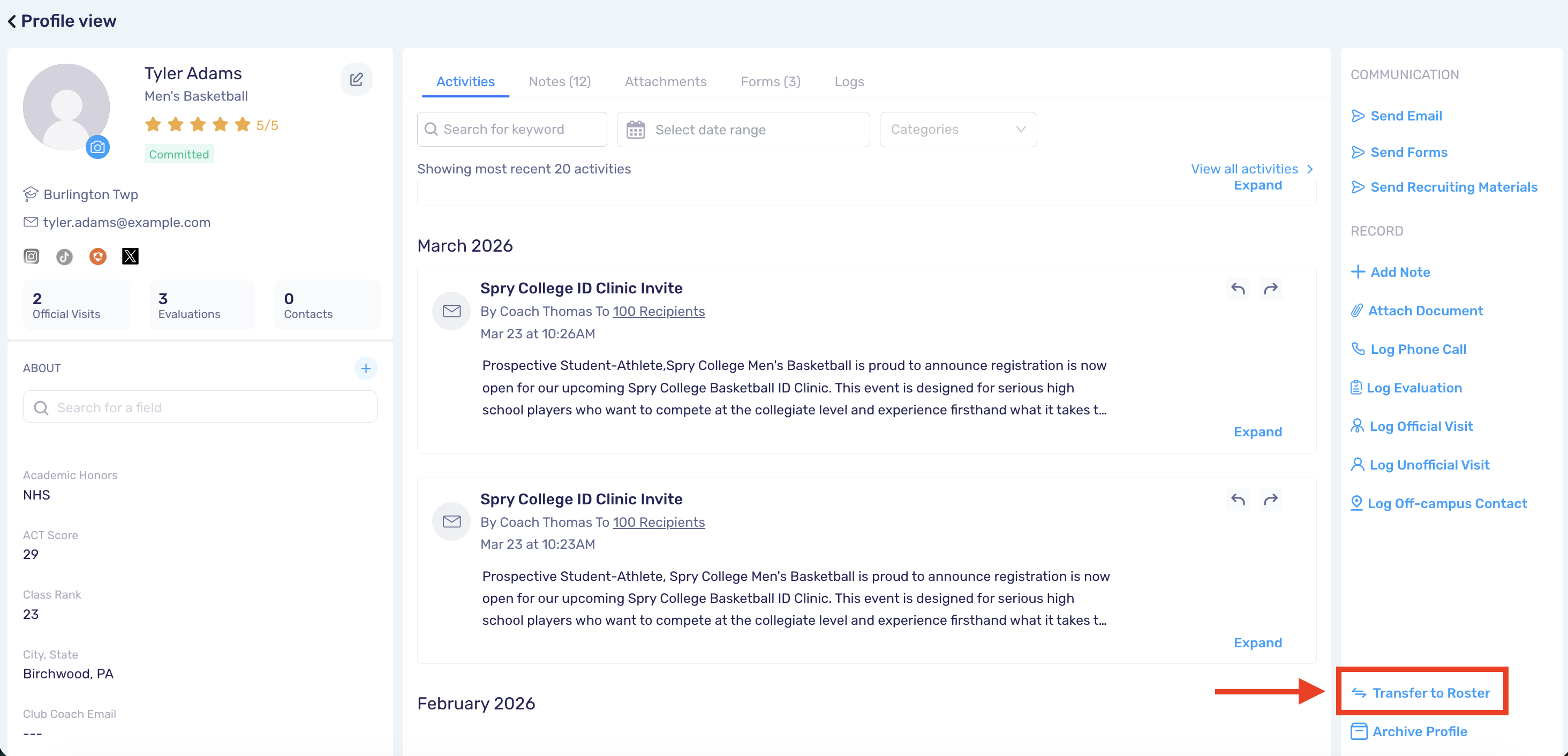
Task: Open the orange social profile icon
Action: click(97, 256)
